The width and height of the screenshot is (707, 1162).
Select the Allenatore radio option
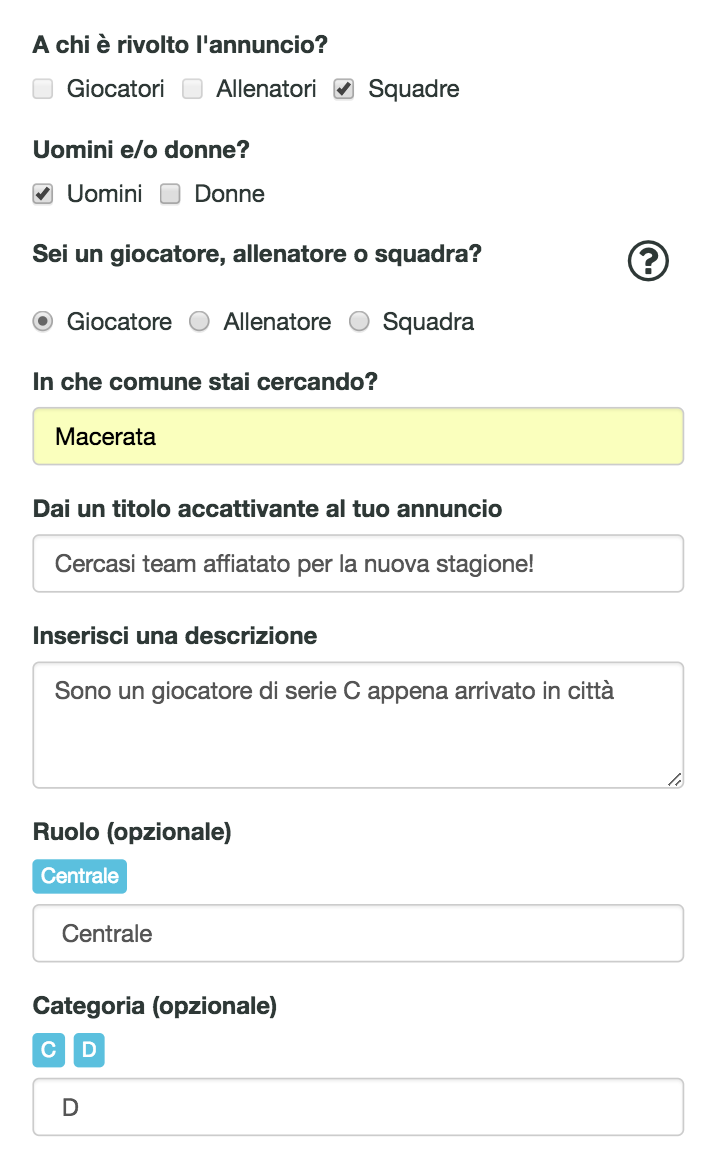[199, 321]
